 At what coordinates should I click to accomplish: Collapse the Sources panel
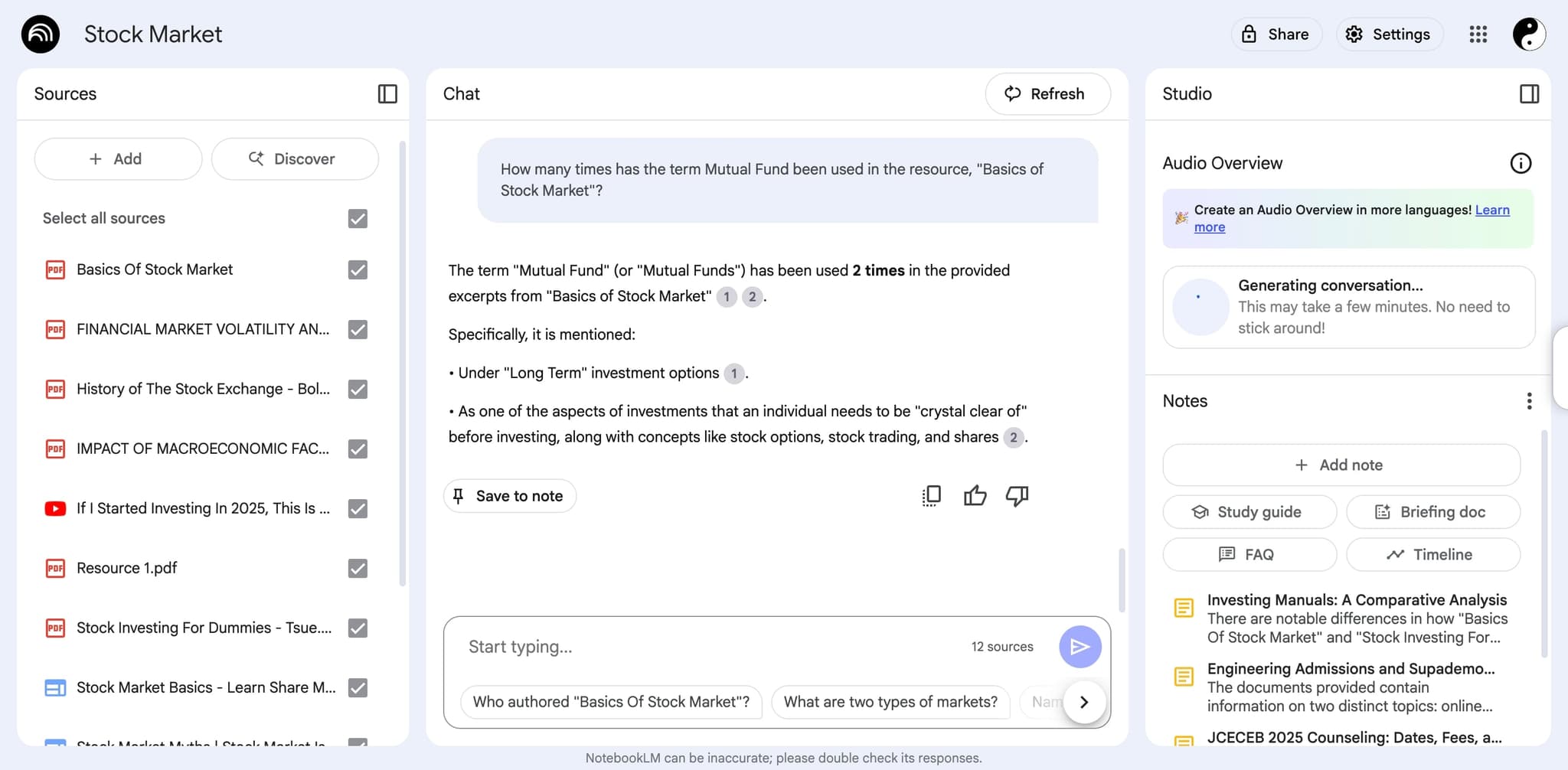click(387, 94)
